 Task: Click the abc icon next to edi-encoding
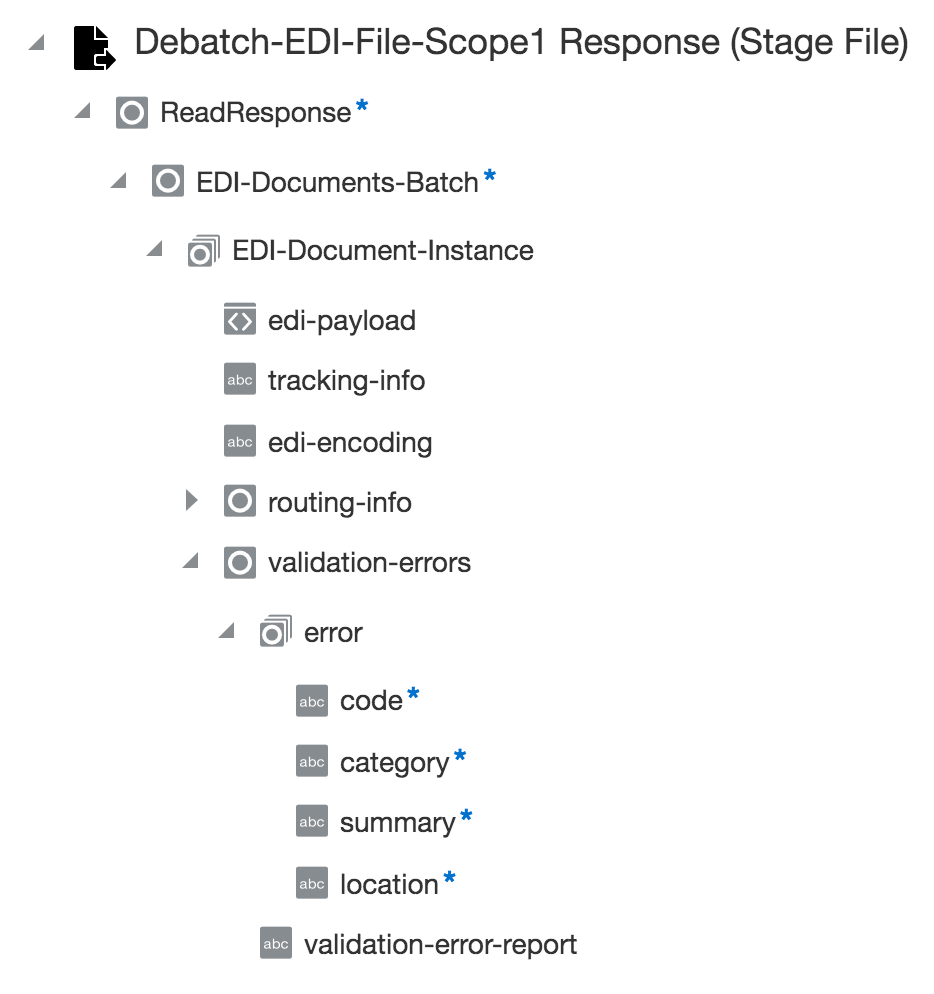coord(239,441)
